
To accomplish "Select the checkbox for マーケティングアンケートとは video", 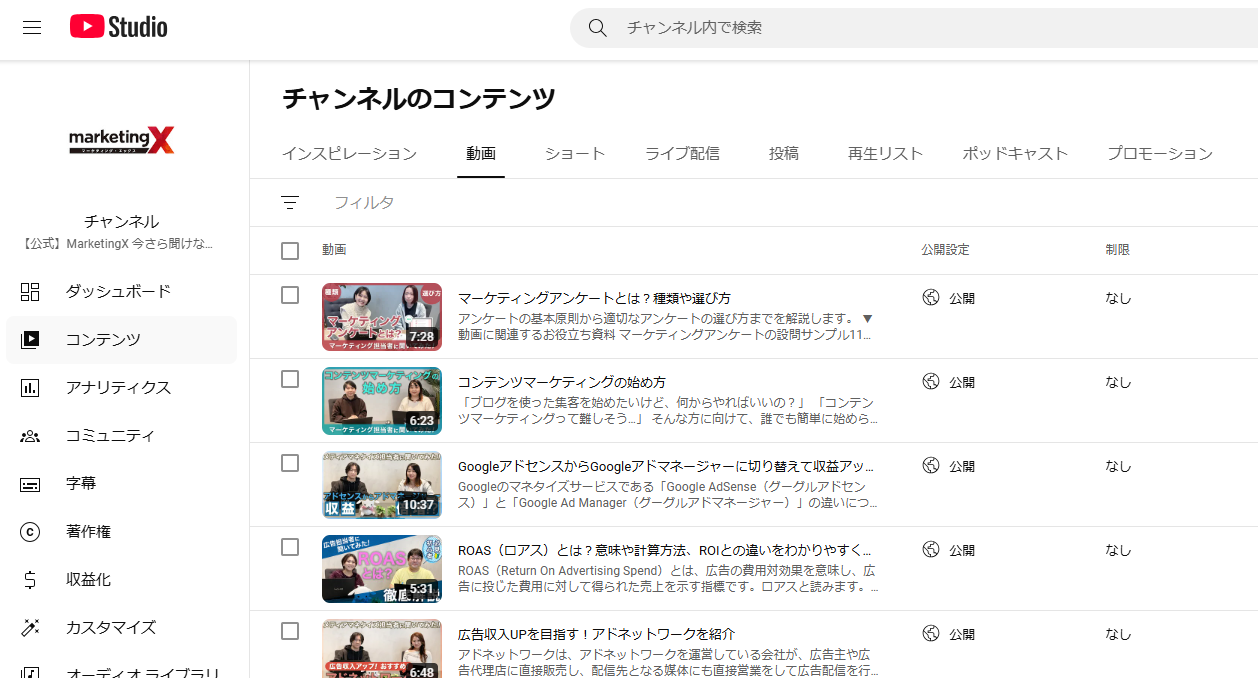I will click(x=290, y=297).
